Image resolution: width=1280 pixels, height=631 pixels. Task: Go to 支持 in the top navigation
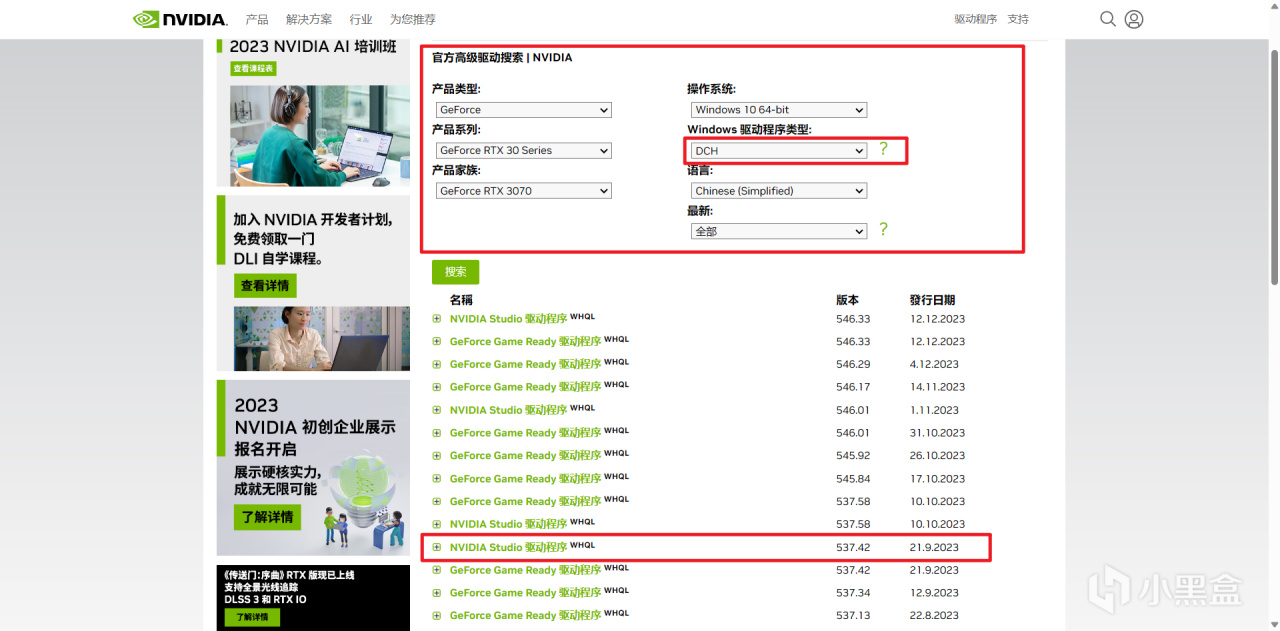click(x=1018, y=19)
